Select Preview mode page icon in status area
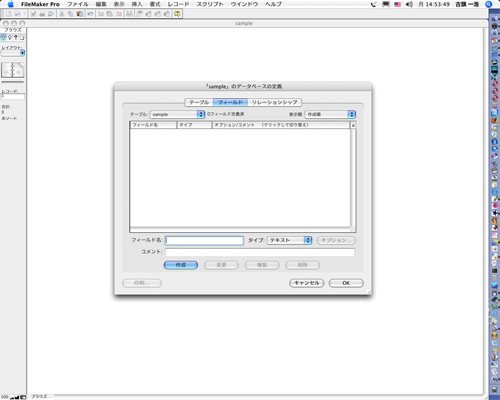The image size is (500, 400). [x=22, y=38]
